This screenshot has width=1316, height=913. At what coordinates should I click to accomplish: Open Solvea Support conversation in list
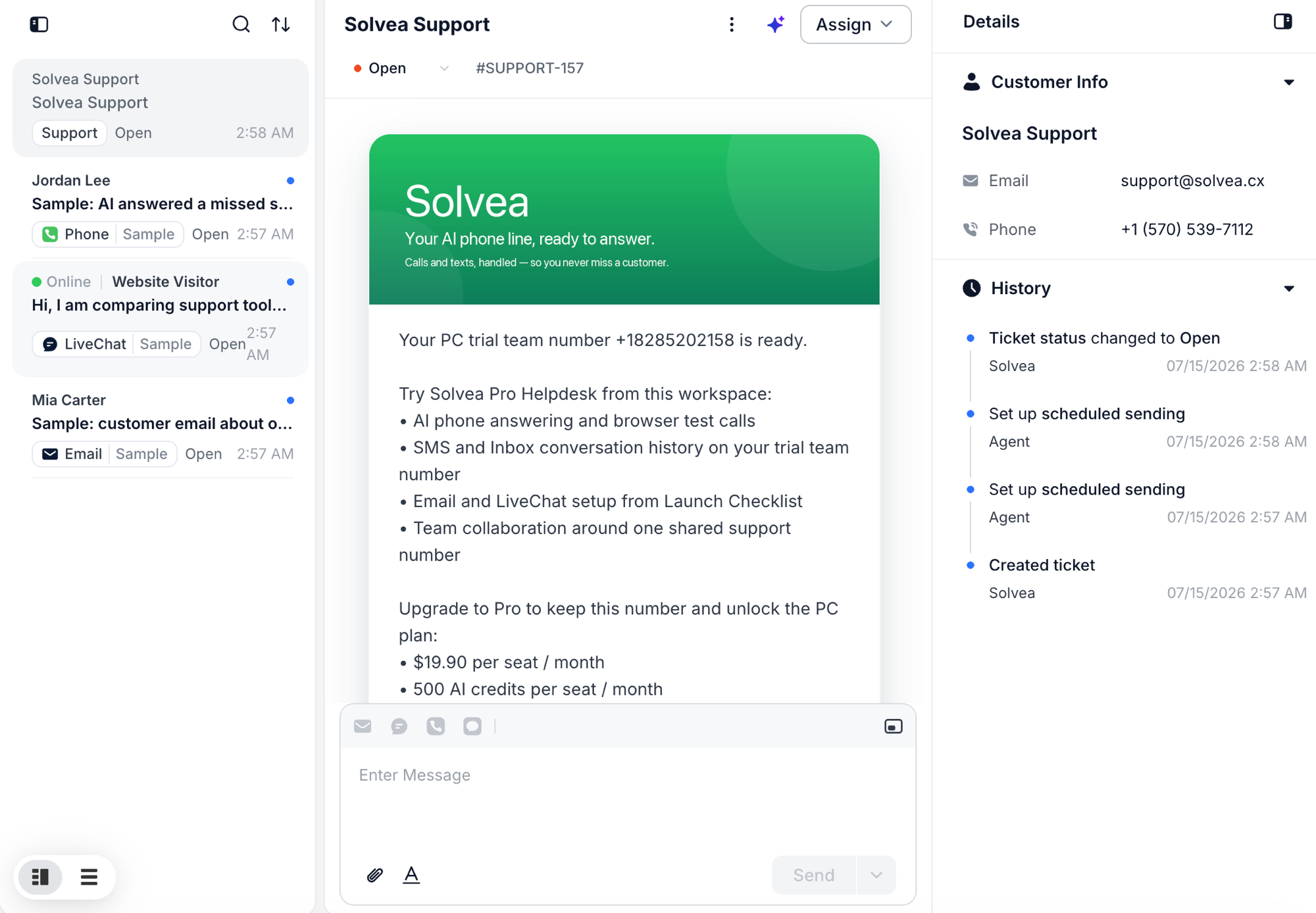(161, 108)
